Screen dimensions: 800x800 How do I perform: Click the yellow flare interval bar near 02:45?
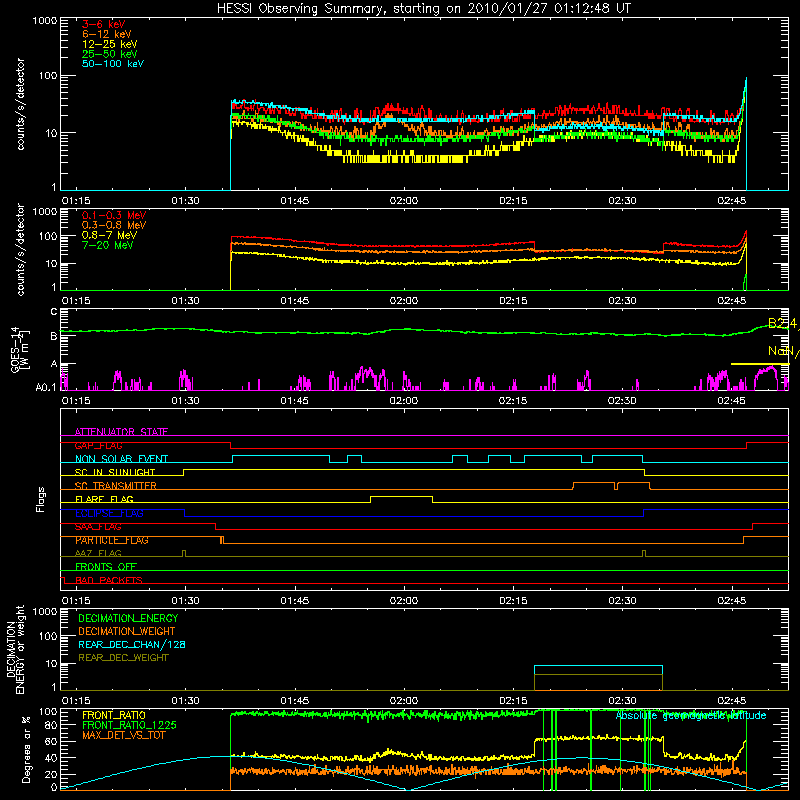click(760, 364)
